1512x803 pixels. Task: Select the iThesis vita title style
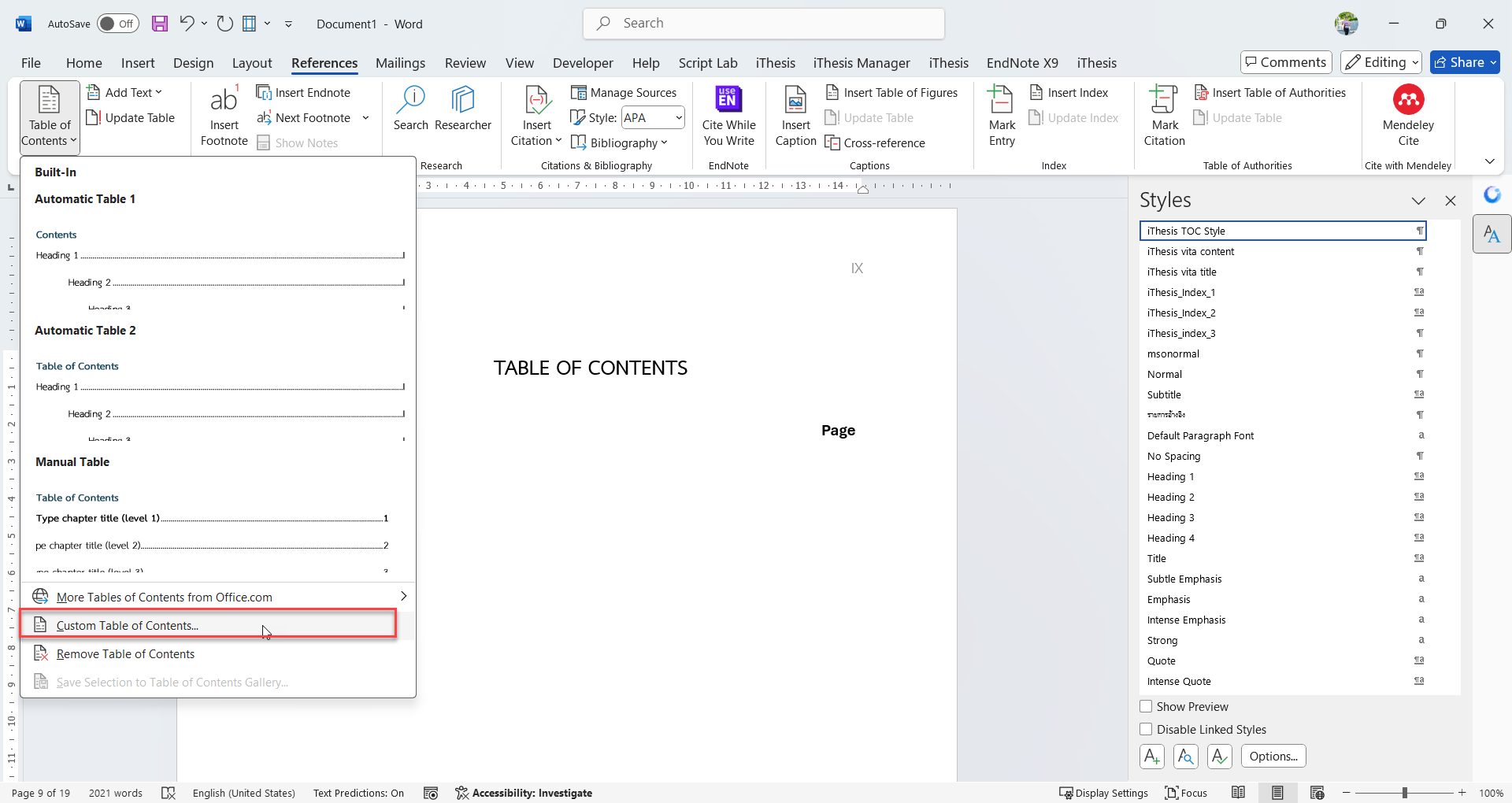tap(1283, 272)
